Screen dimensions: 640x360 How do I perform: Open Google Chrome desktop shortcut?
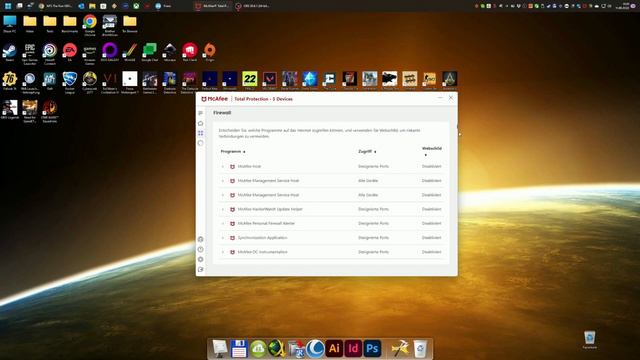click(x=90, y=24)
